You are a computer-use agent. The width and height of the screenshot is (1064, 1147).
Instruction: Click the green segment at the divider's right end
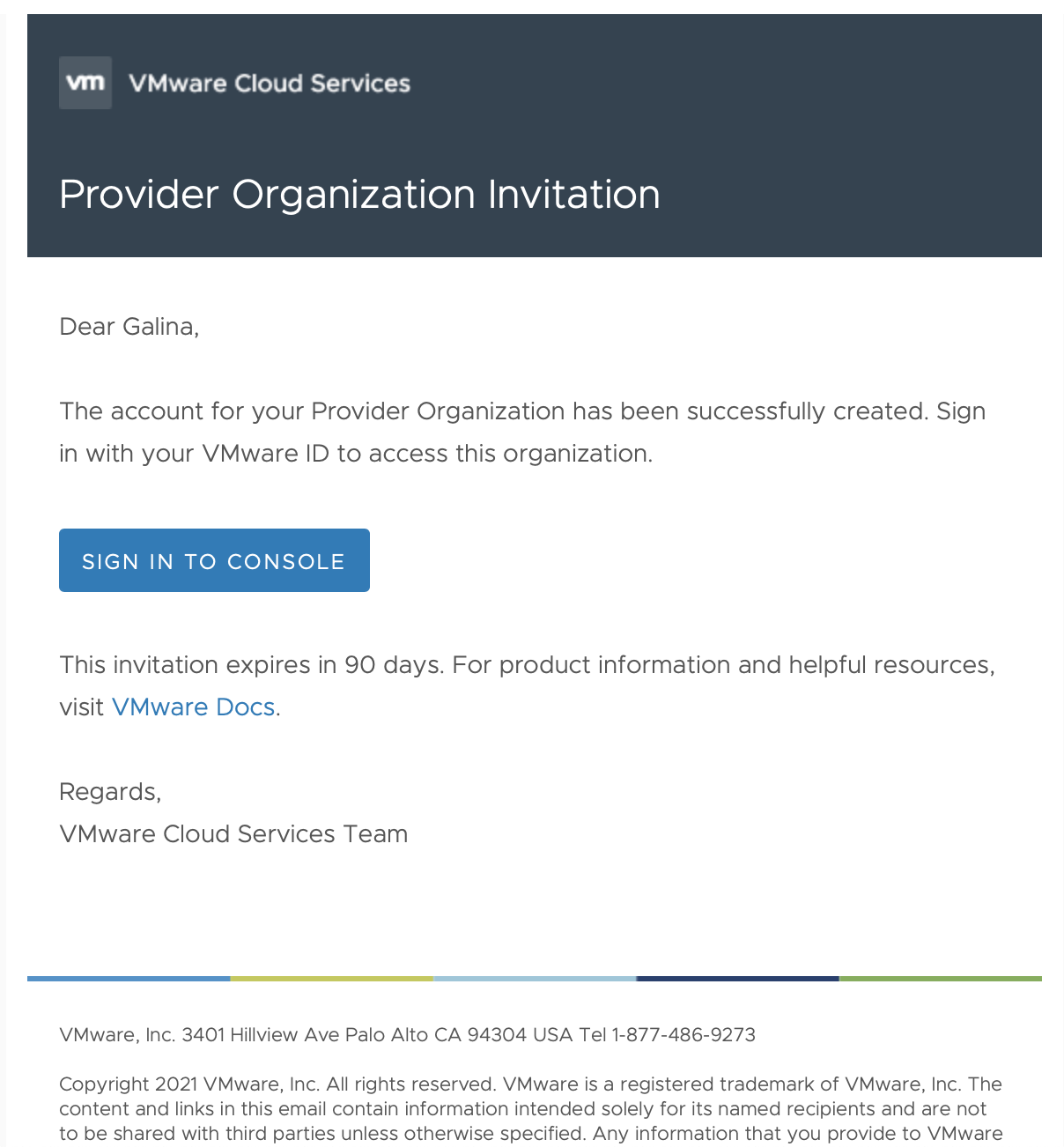pyautogui.click(x=940, y=979)
